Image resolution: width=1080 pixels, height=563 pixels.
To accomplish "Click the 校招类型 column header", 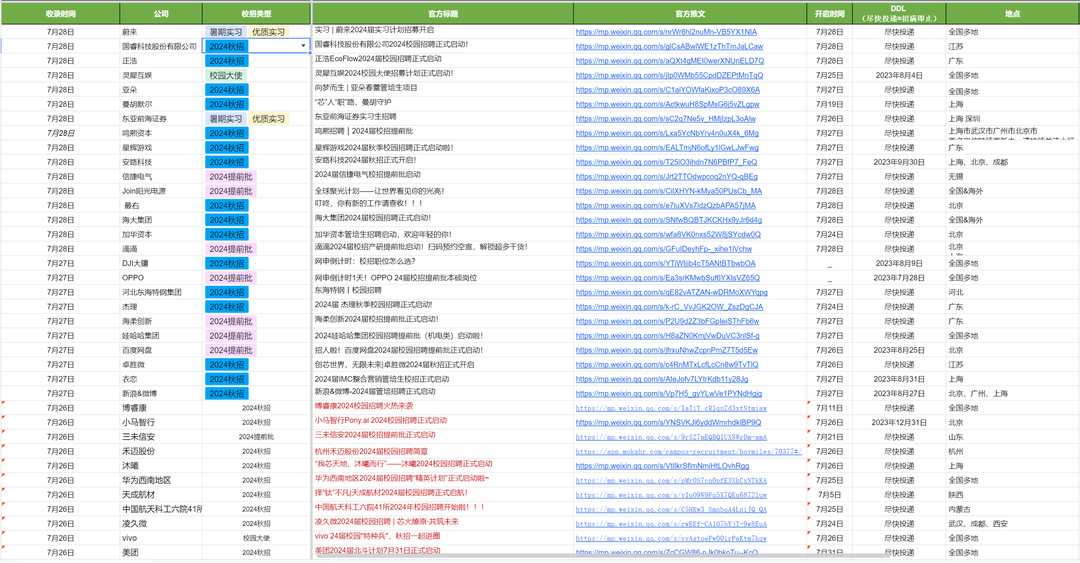I will [x=256, y=14].
